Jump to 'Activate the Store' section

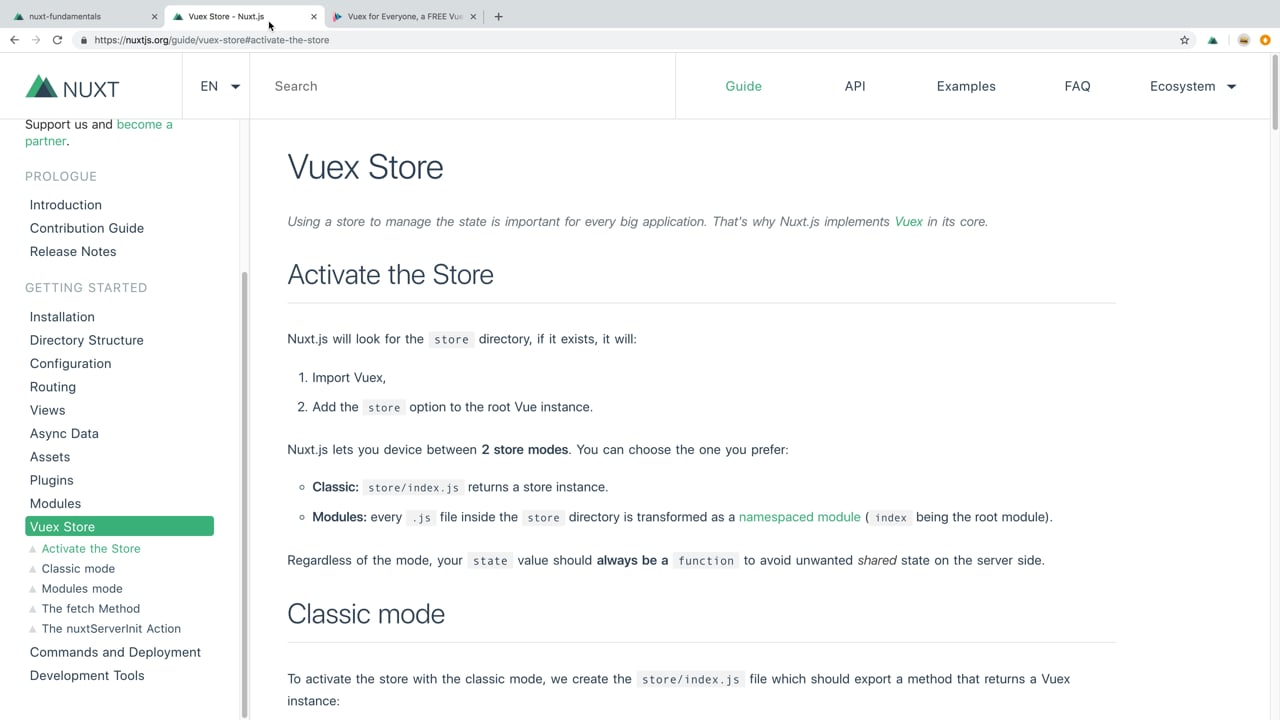[91, 548]
